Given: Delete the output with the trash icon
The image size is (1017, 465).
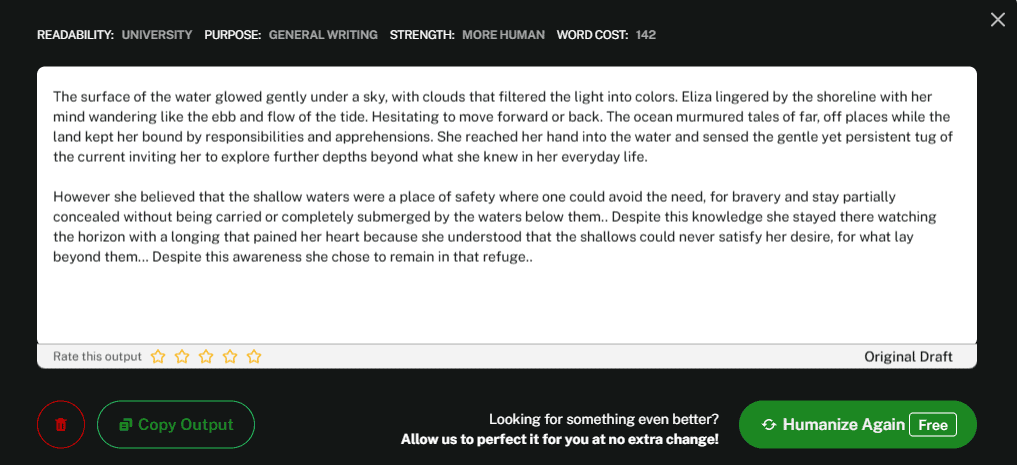Looking at the screenshot, I should point(61,424).
